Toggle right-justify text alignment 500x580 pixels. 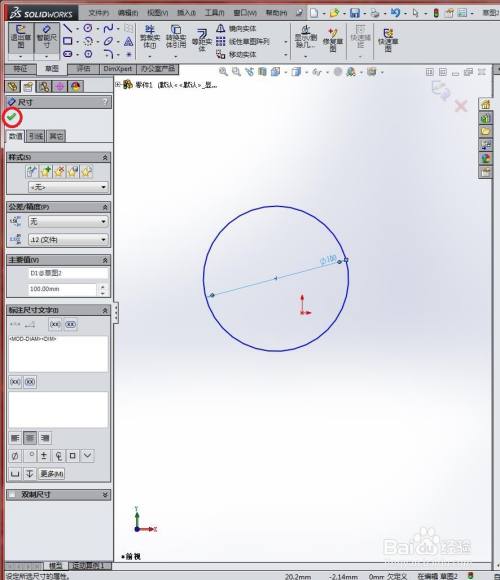[45, 438]
